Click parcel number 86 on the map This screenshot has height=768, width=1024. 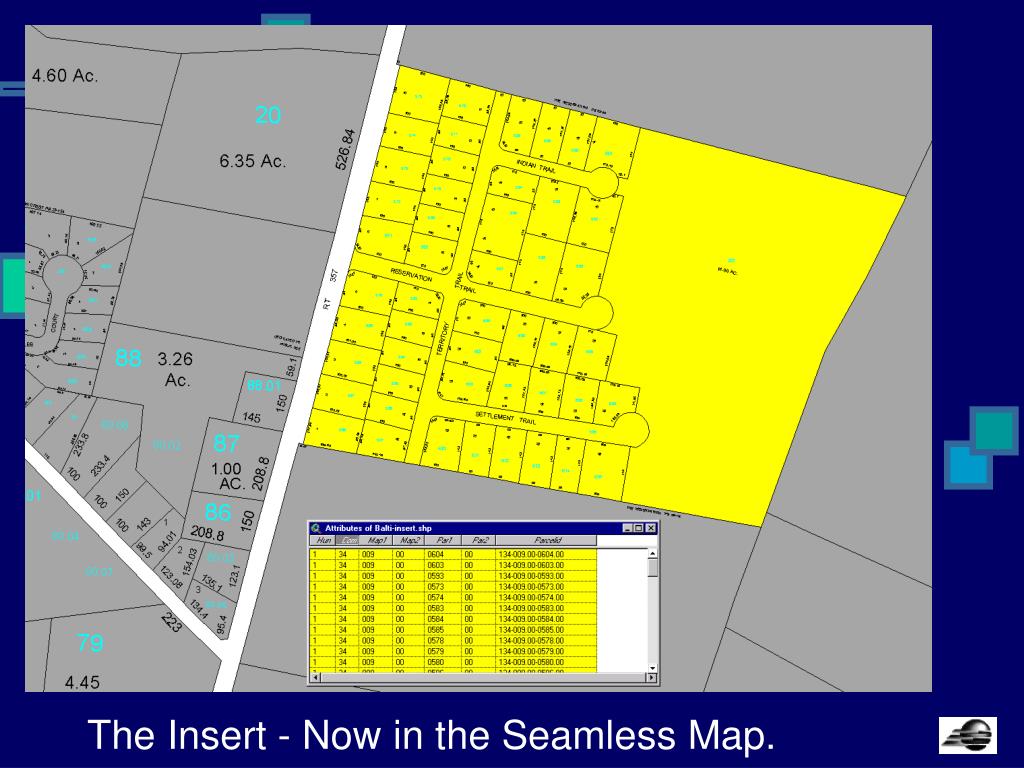pos(217,512)
